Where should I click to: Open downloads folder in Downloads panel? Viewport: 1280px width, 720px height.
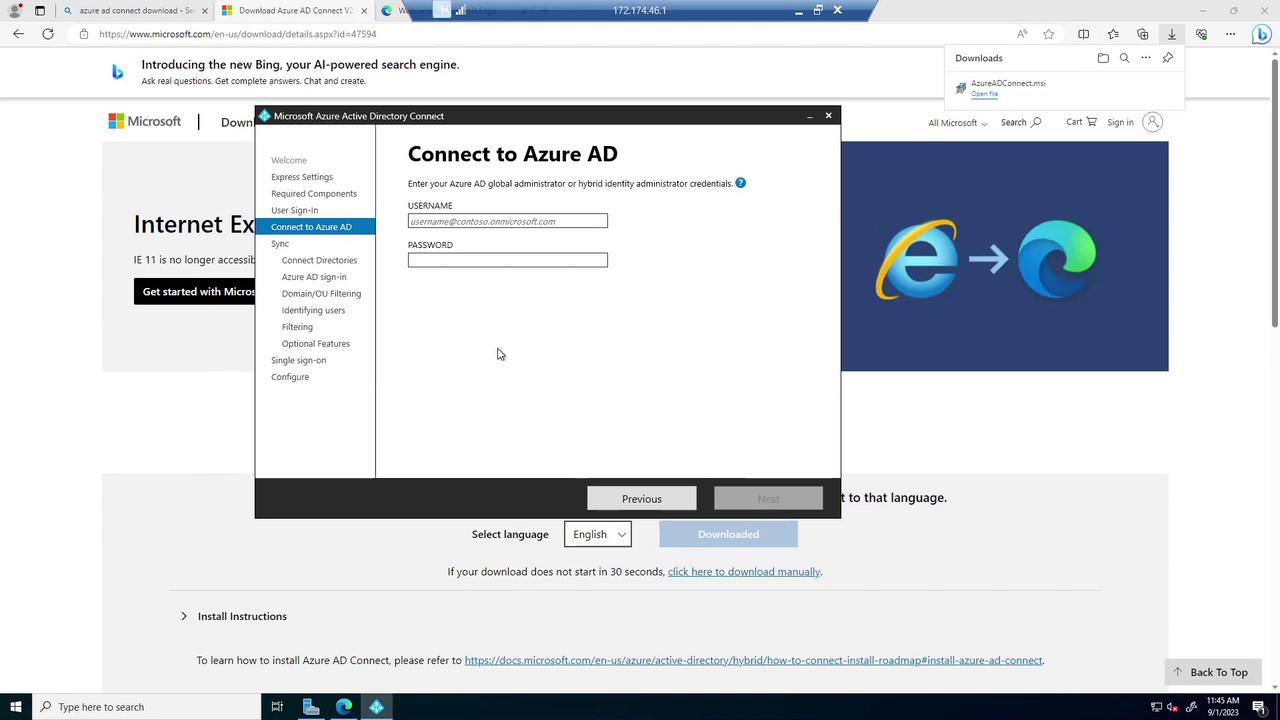(x=1103, y=58)
